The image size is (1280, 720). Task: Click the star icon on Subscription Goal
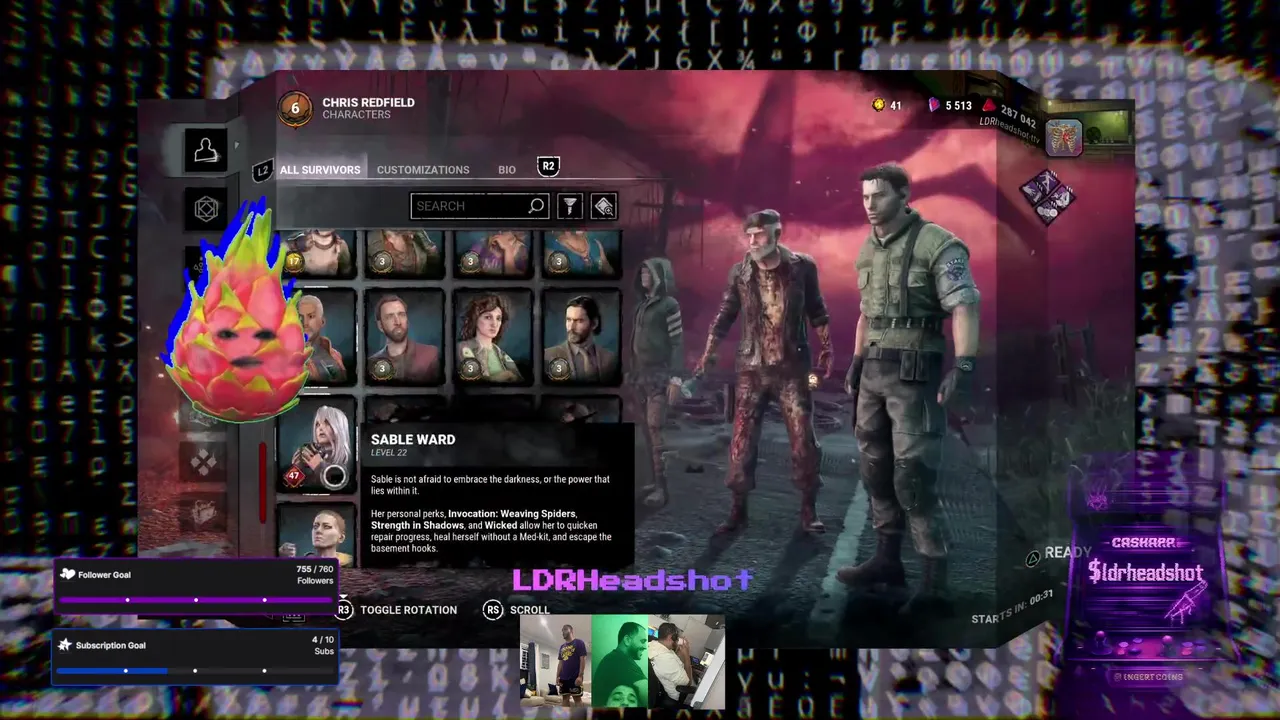pyautogui.click(x=65, y=645)
